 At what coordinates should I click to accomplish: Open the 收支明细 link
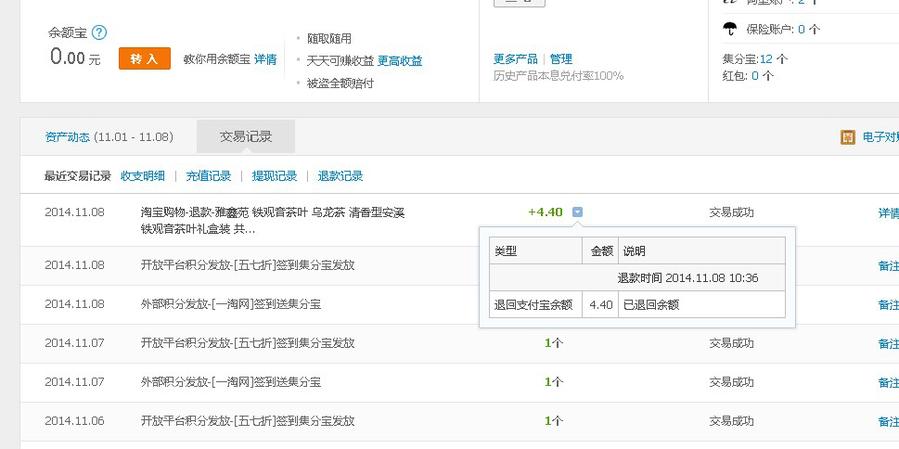click(143, 176)
